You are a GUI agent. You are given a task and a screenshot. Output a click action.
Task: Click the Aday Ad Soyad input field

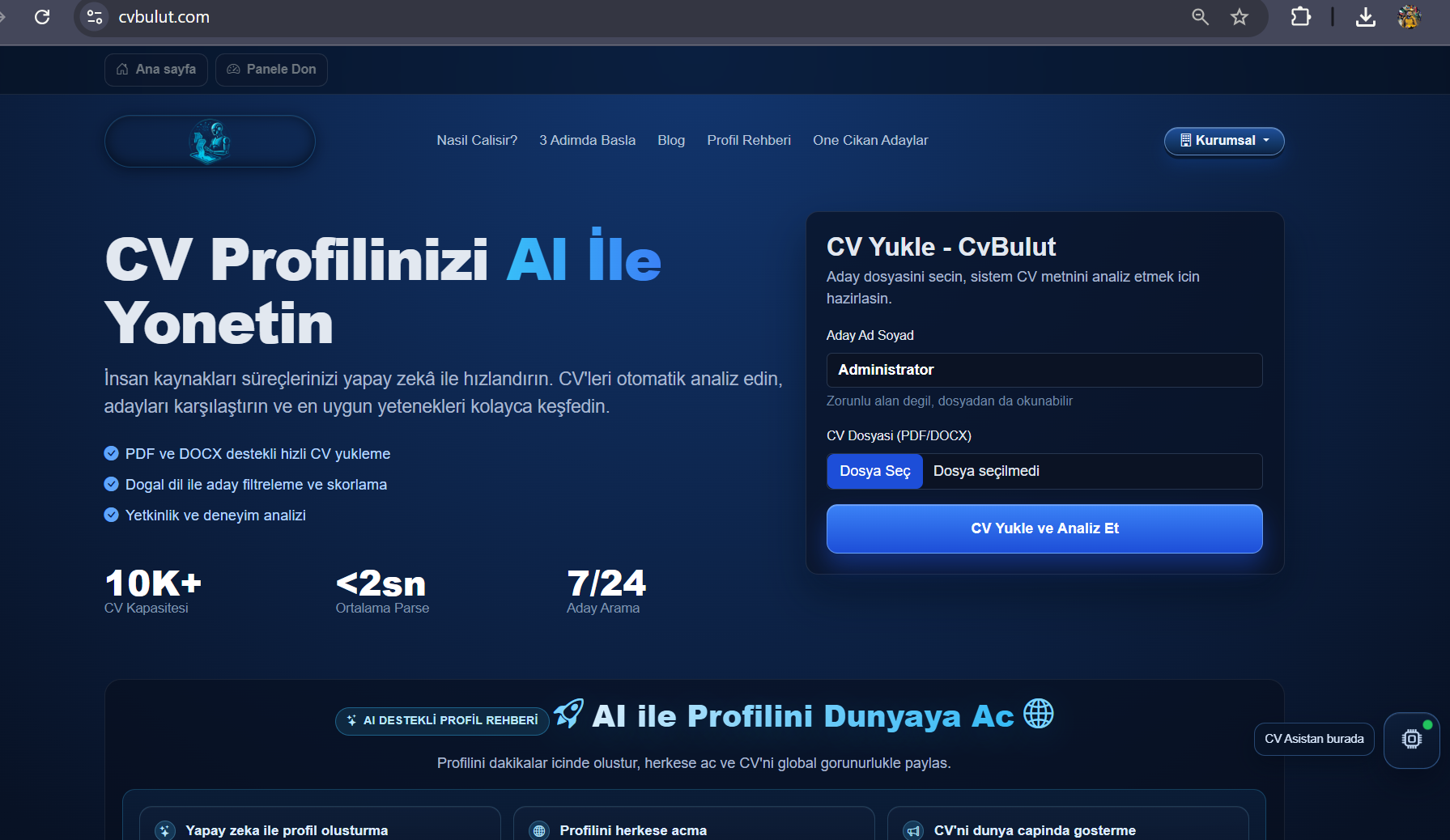[x=1044, y=370]
